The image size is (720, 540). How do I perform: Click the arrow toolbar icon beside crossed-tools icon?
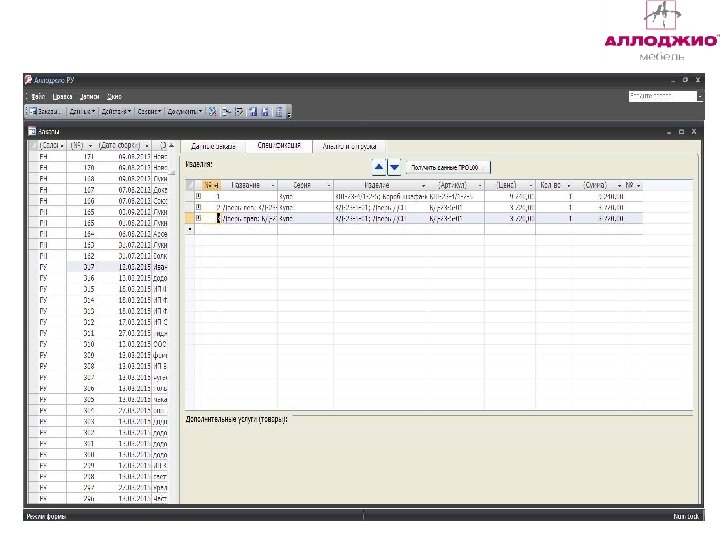click(226, 112)
